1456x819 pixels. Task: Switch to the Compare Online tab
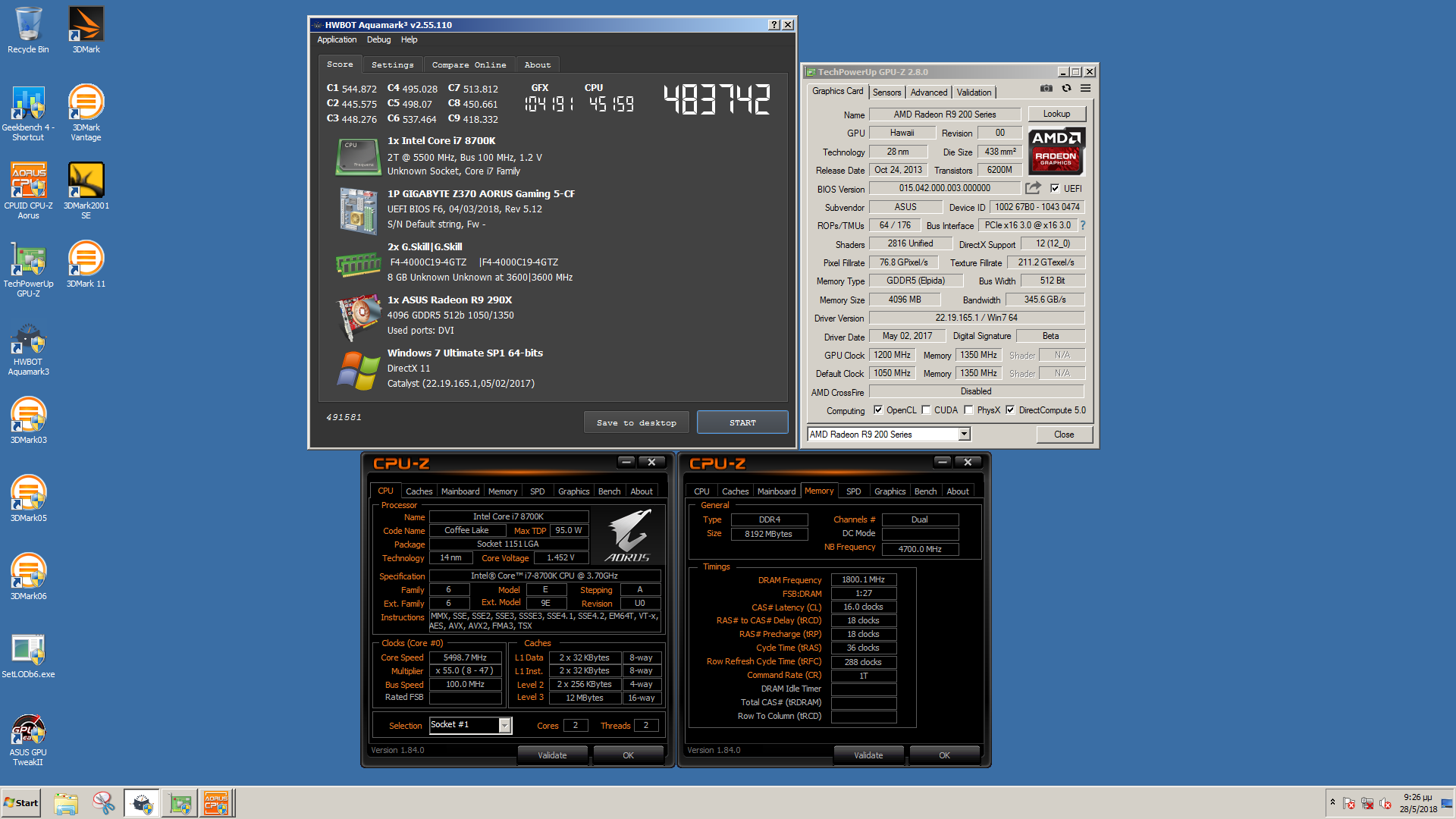pyautogui.click(x=469, y=65)
